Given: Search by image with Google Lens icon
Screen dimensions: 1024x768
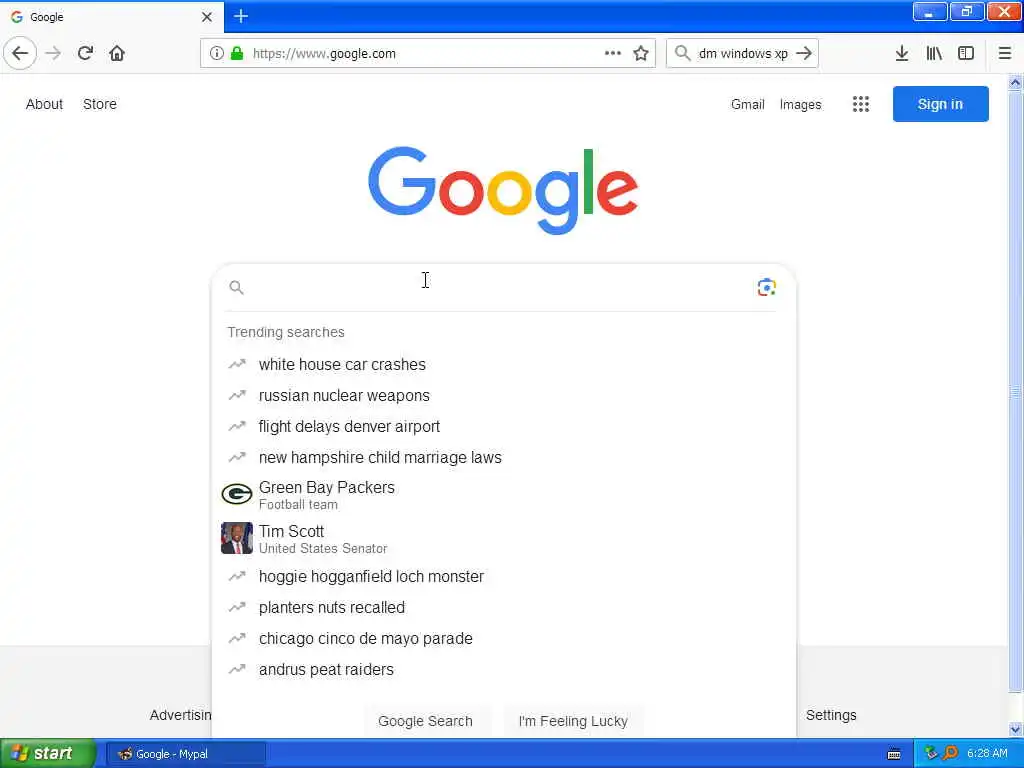Looking at the screenshot, I should coord(767,287).
